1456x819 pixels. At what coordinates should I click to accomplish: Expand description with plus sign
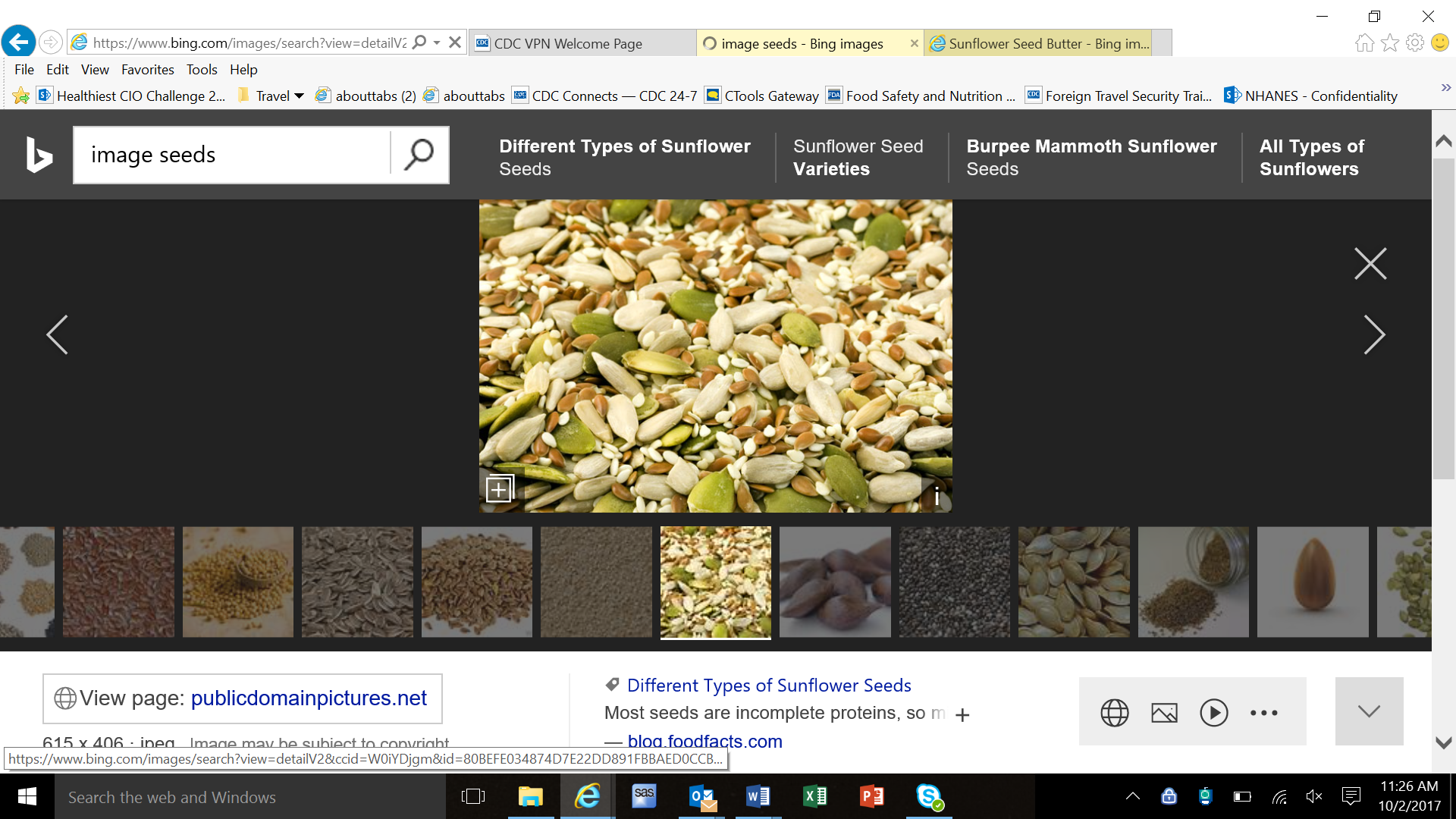(962, 715)
